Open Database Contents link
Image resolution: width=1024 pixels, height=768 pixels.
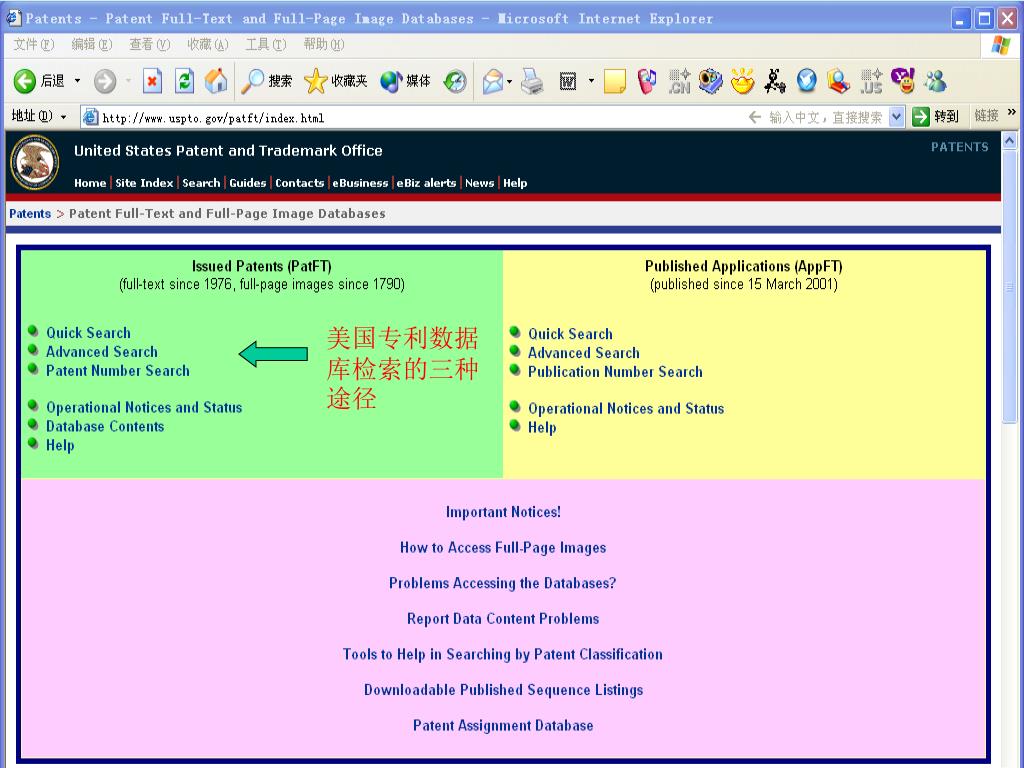(105, 426)
